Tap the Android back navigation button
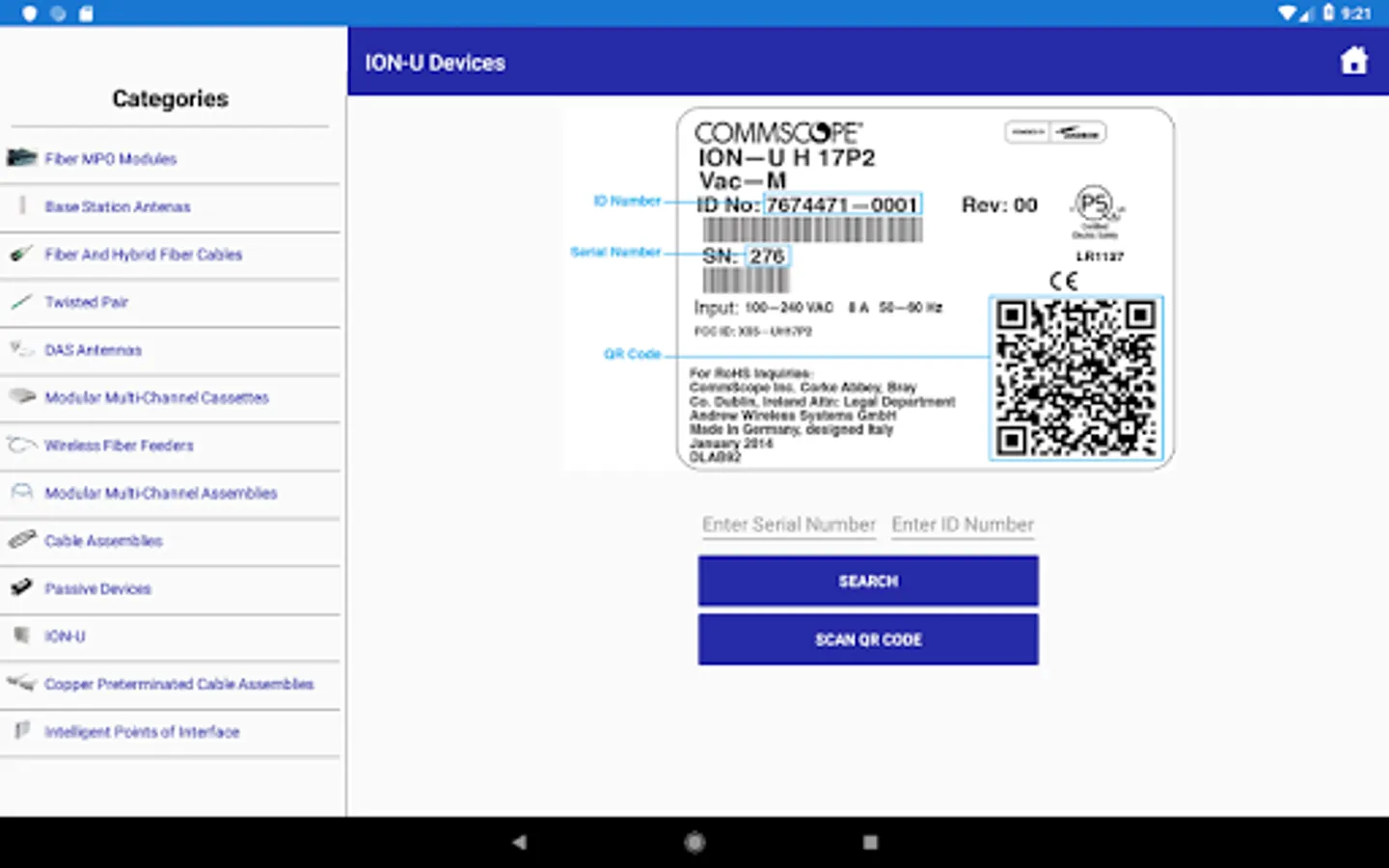 (x=519, y=842)
